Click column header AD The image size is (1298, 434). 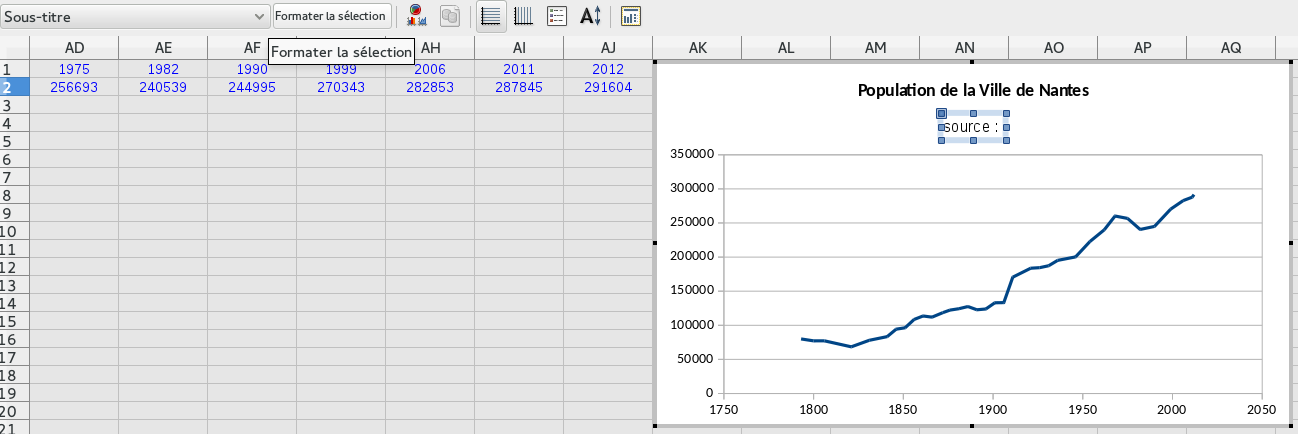point(73,48)
